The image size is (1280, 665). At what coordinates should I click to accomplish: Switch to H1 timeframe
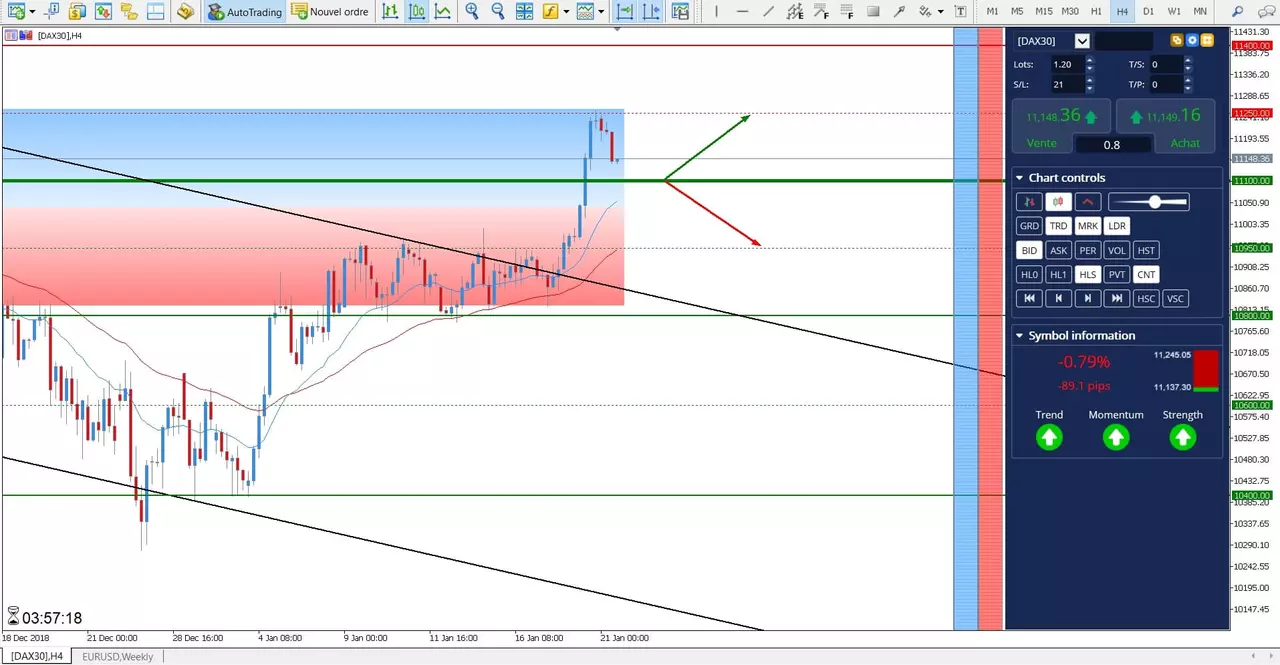pos(1096,12)
